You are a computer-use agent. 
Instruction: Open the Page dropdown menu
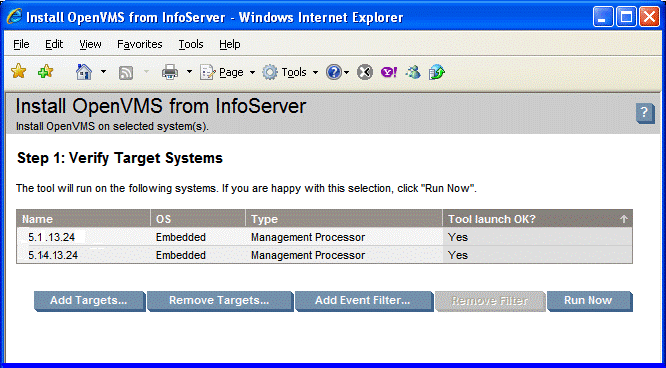(x=228, y=72)
